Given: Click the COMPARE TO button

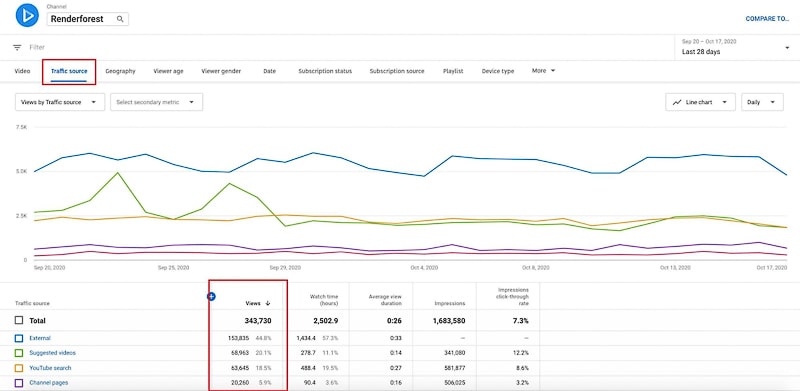Looking at the screenshot, I should pos(767,19).
